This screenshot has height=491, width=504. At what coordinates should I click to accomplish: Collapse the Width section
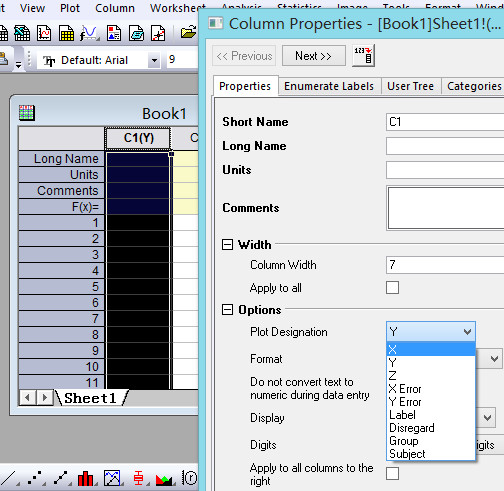pyautogui.click(x=227, y=245)
